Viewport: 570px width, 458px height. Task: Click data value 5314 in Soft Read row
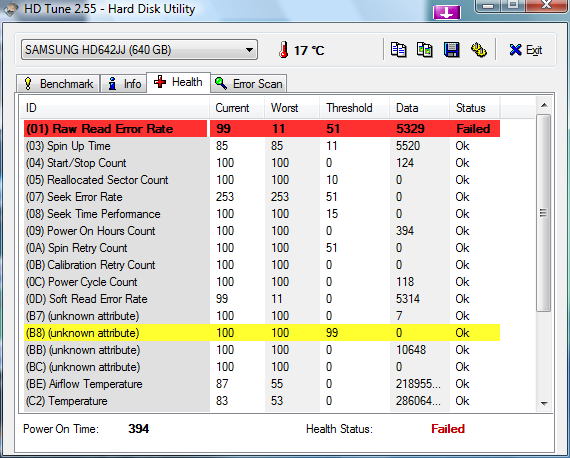coord(408,299)
